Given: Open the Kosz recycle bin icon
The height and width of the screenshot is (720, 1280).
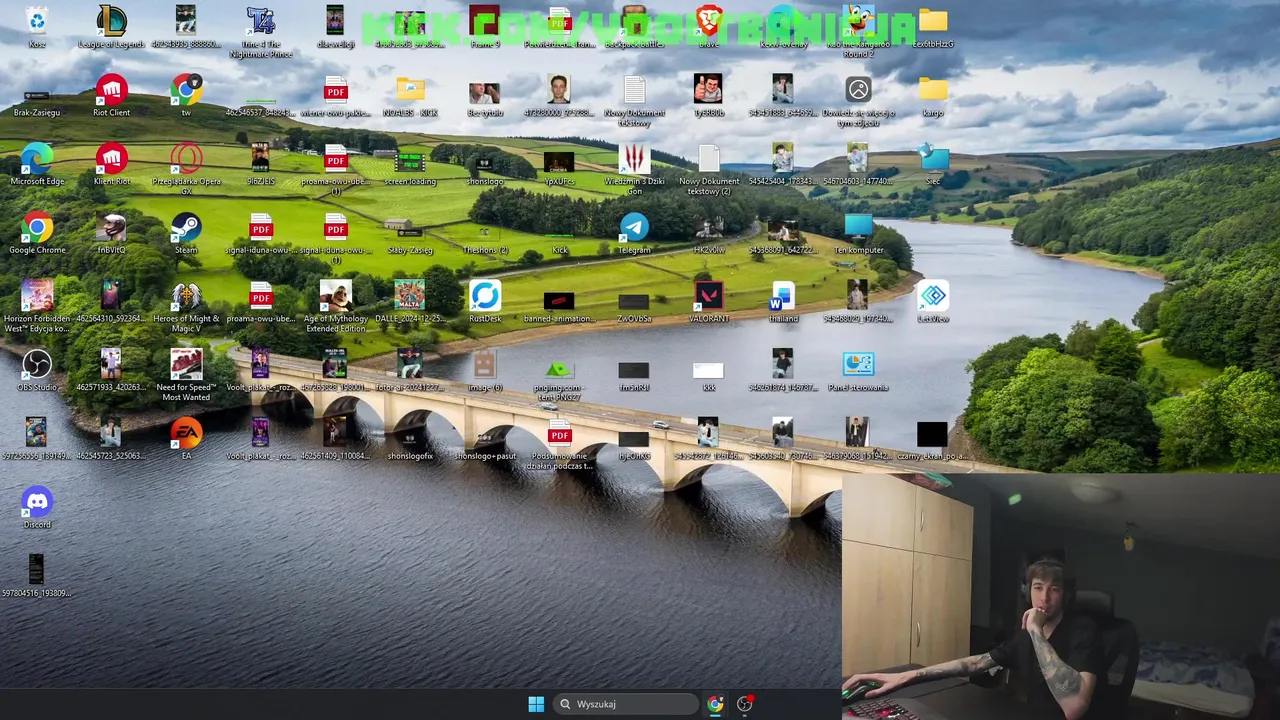Looking at the screenshot, I should pyautogui.click(x=37, y=27).
